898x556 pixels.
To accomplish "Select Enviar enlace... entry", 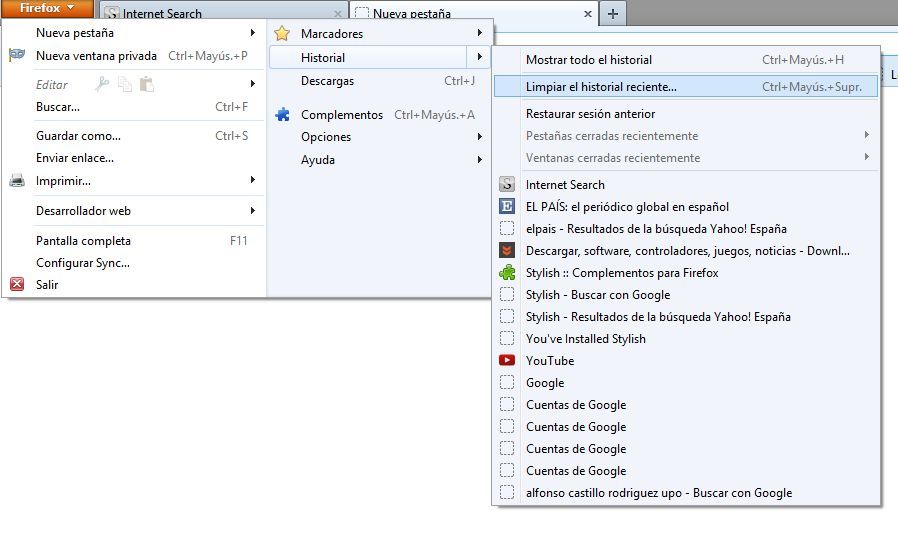I will click(135, 157).
